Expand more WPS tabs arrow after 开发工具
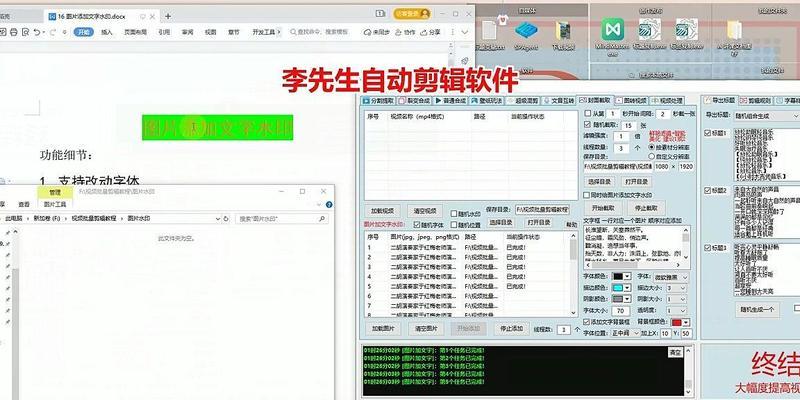The width and height of the screenshot is (800, 400). tap(279, 32)
